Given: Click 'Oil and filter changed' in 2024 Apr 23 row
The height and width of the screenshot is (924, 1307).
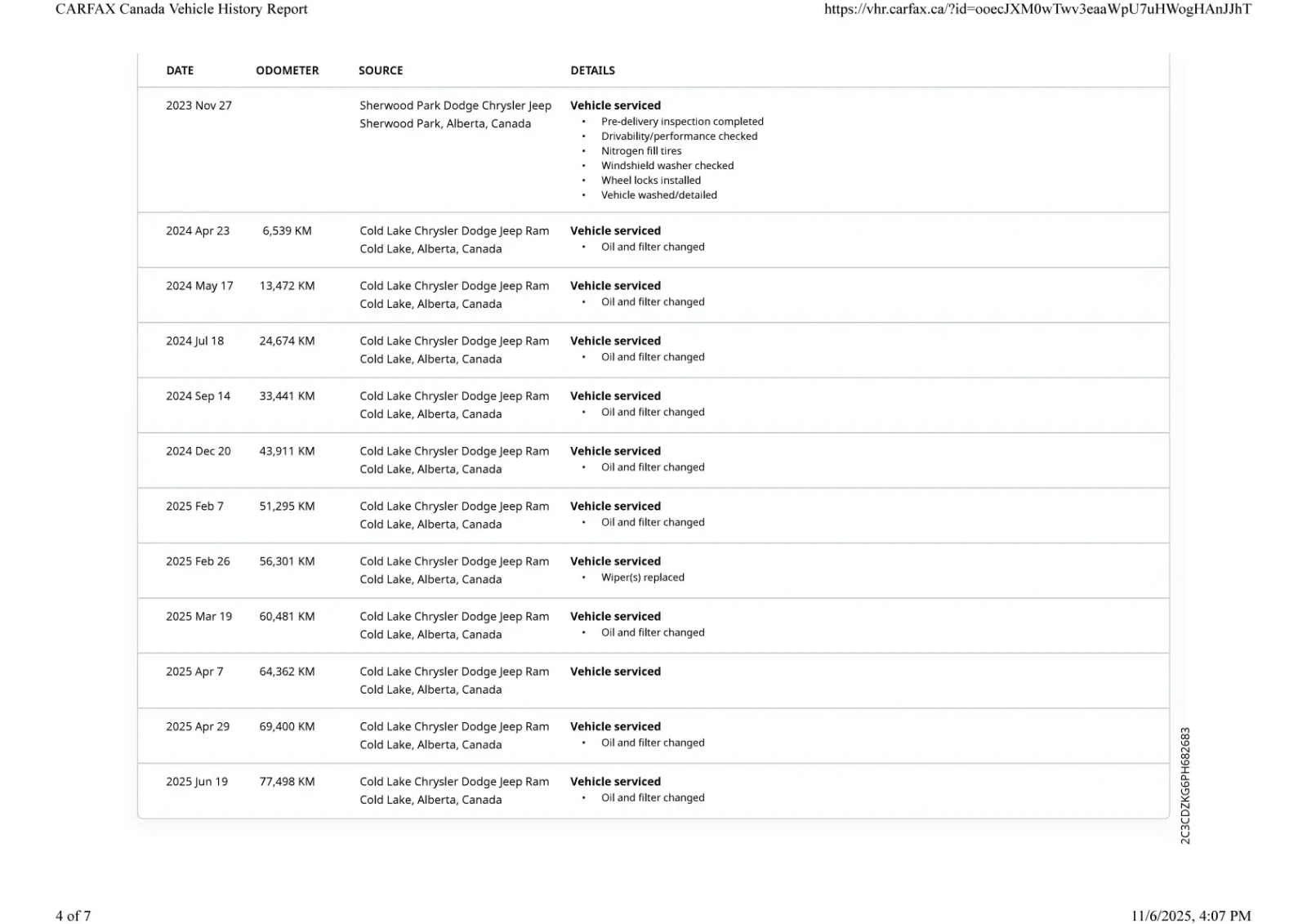Looking at the screenshot, I should (x=653, y=247).
